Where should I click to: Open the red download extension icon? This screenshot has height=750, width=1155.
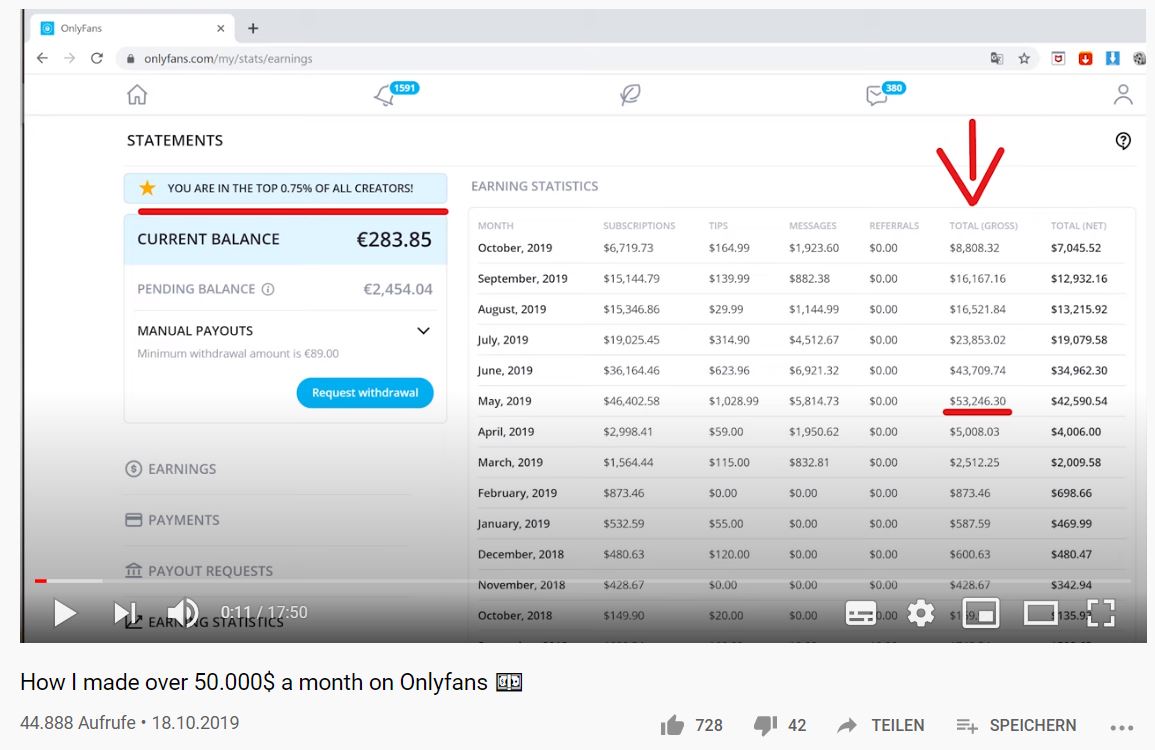(x=1085, y=58)
